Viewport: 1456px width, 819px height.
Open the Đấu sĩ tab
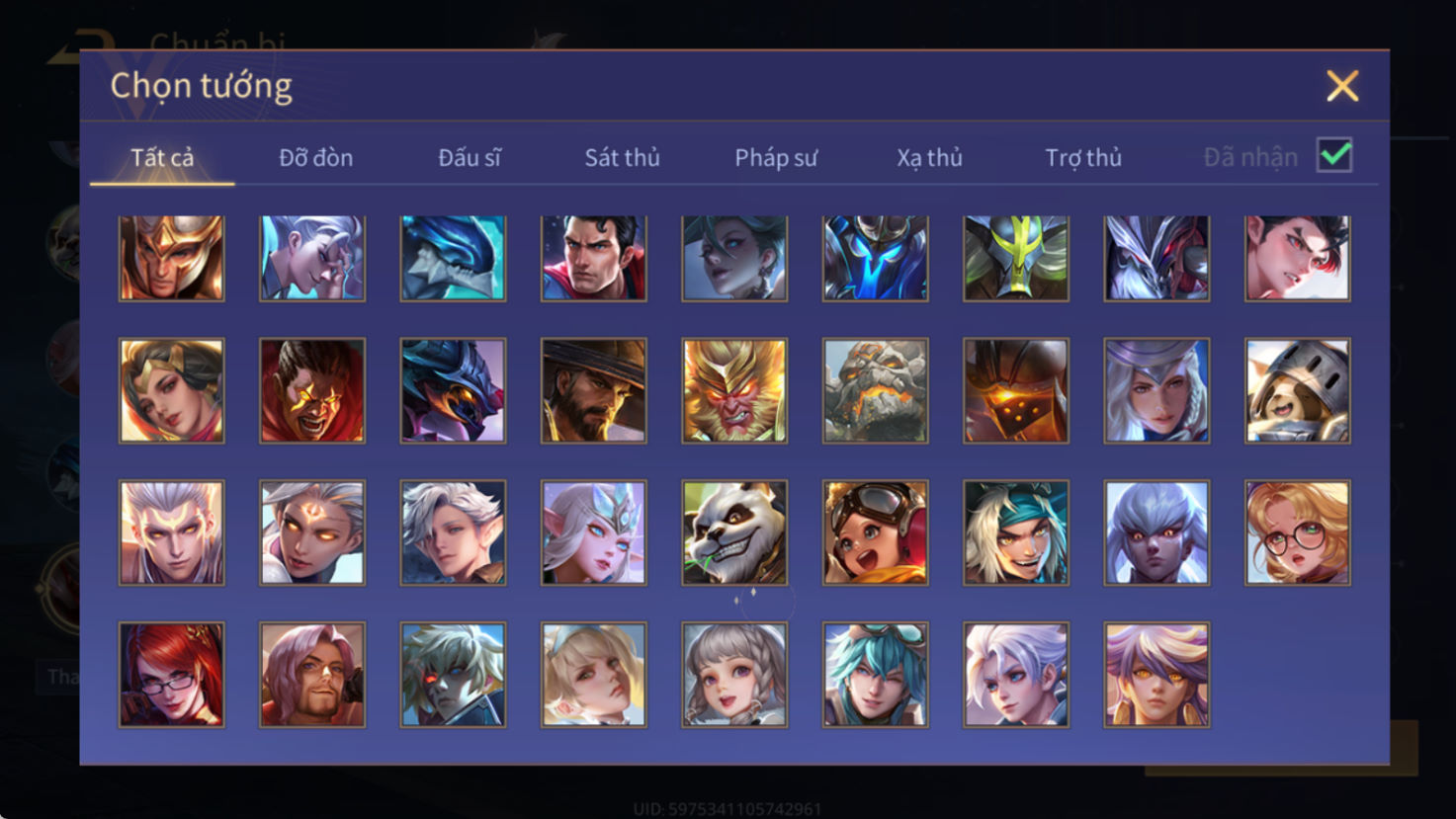470,158
